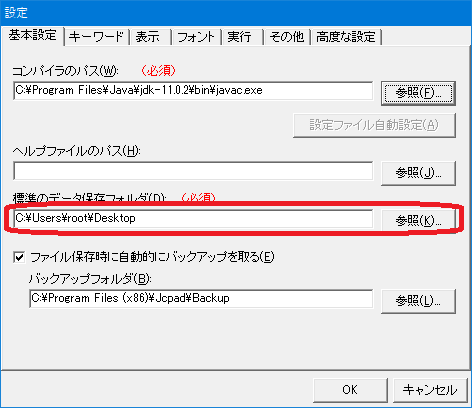Click 参照(J) browse button for help file
The width and height of the screenshot is (472, 408).
(418, 173)
